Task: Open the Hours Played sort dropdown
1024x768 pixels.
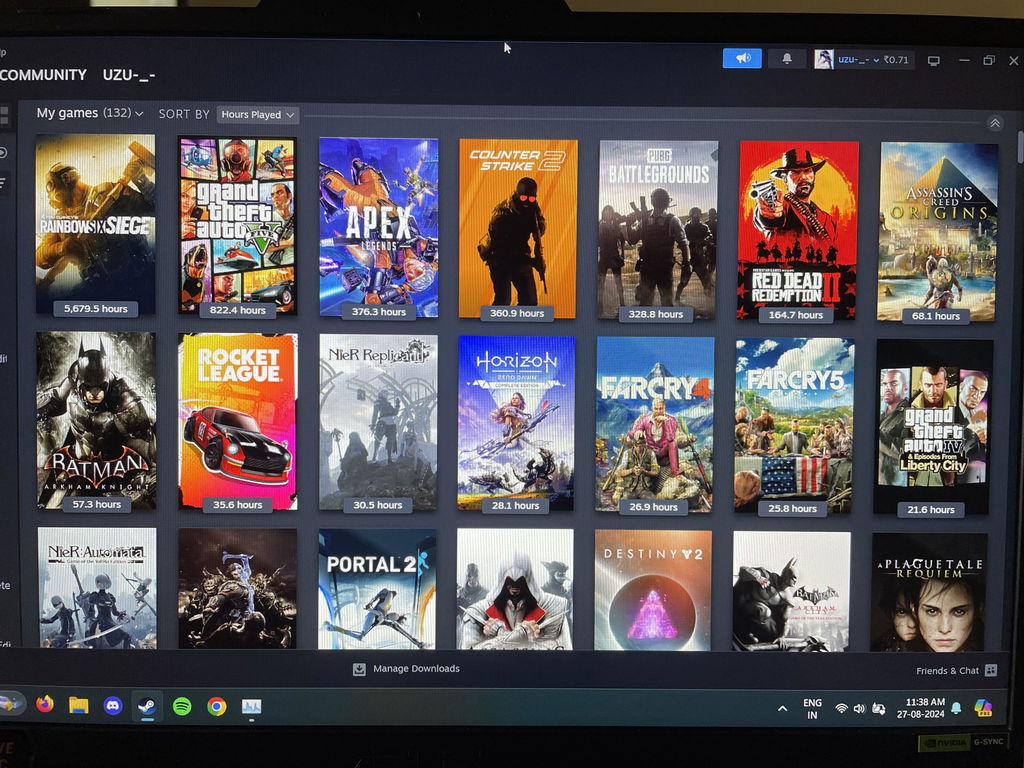Action: [x=257, y=115]
